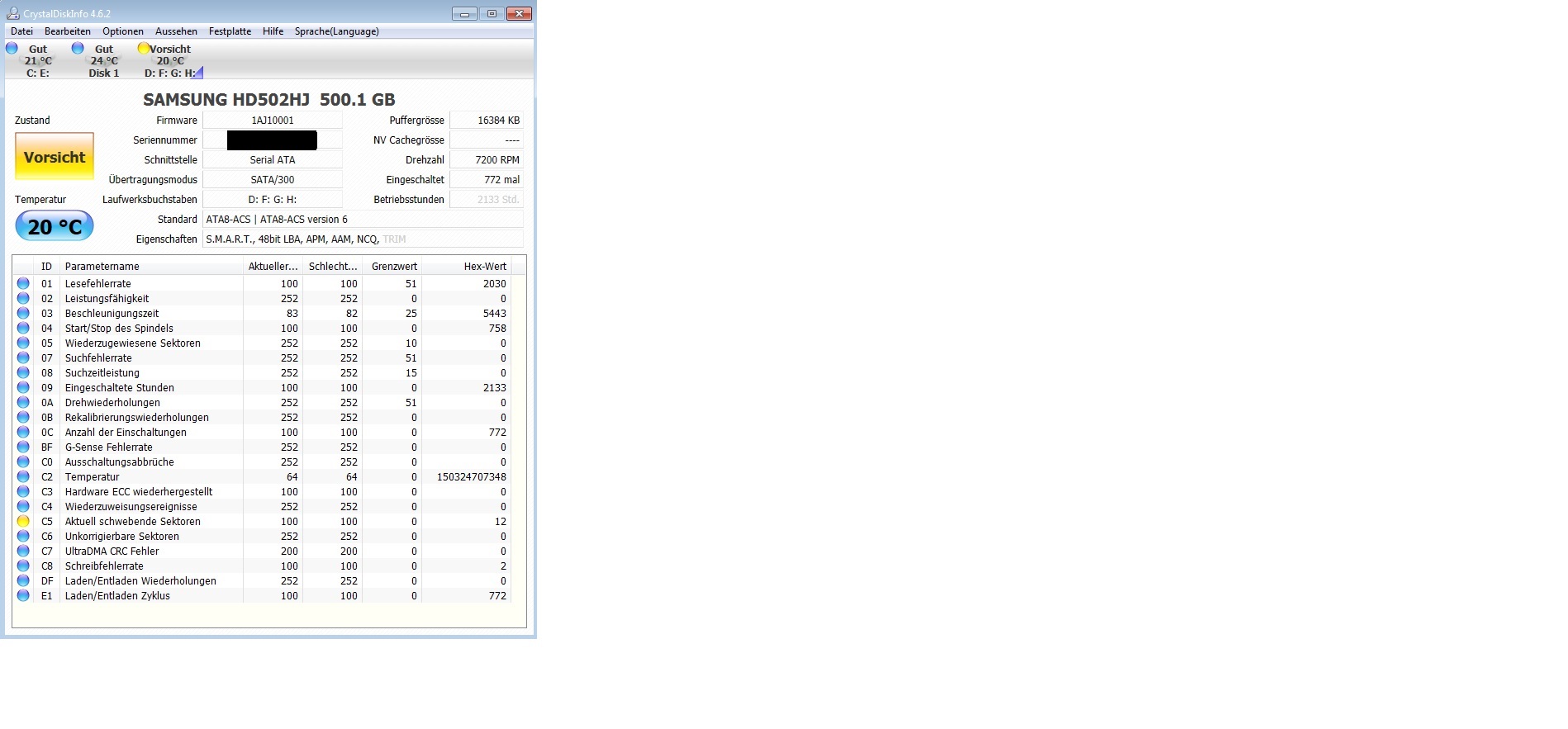This screenshot has width=1568, height=729.
Task: Click the hex value 5443 of Beschleunigungszeit
Action: [495, 314]
